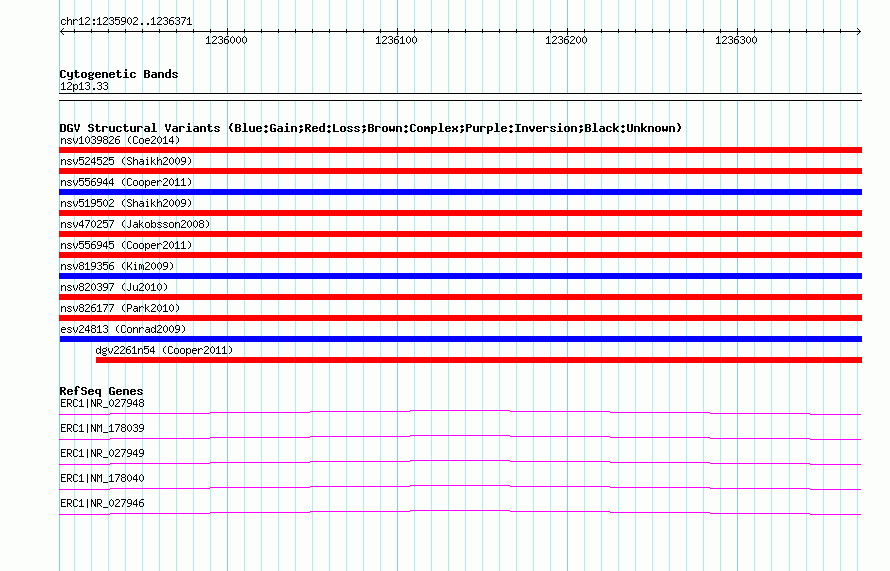Click the nsv470257 (Jakobsson2008) label
Image resolution: width=890 pixels, height=571 pixels.
click(x=135, y=224)
